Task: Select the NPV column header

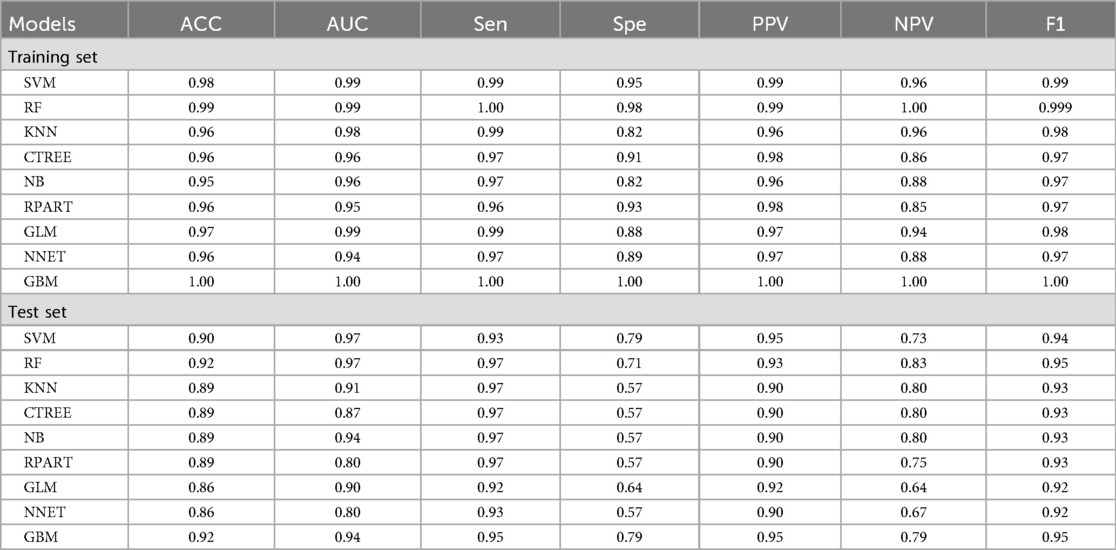Action: pos(913,24)
